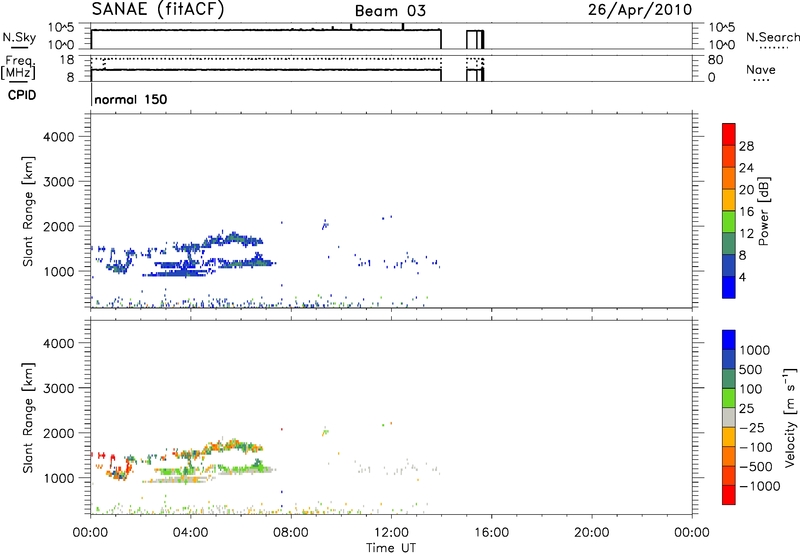Screen dimensions: 800x554
Task: Click the 2000 tick on velocity panel
Action: click(59, 433)
